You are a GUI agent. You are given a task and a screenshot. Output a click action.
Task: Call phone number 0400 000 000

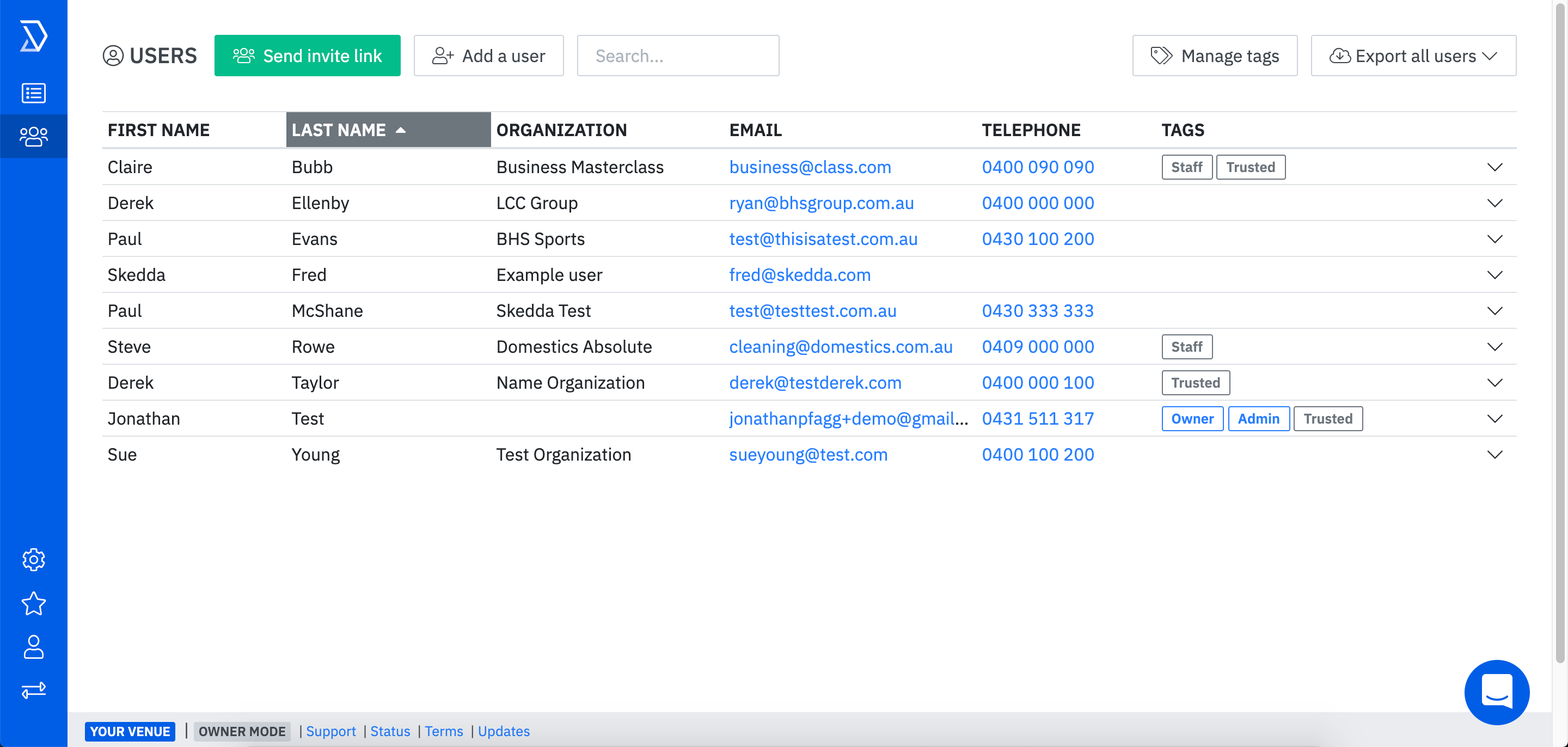tap(1038, 203)
